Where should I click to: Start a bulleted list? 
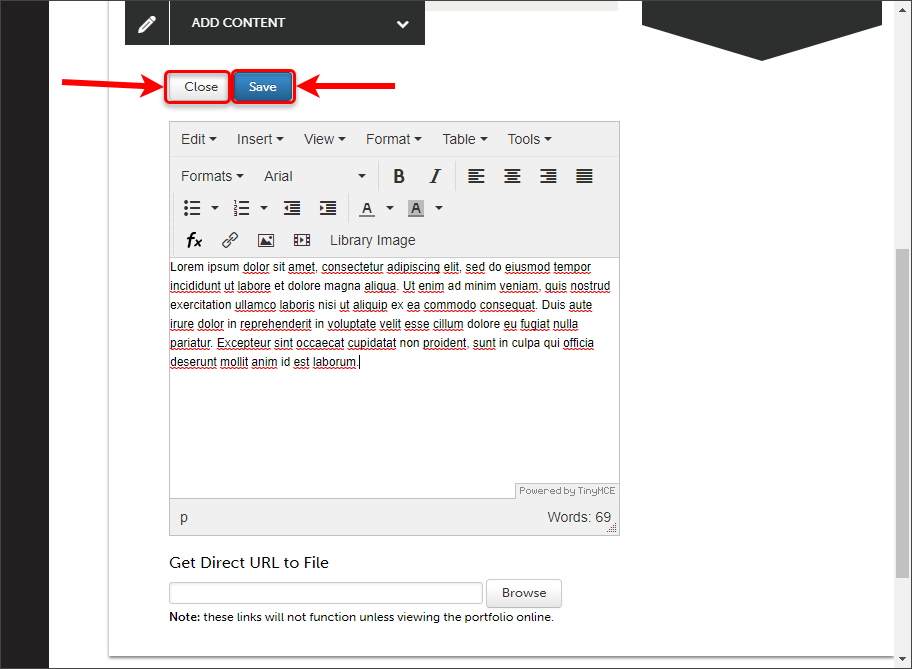[191, 208]
